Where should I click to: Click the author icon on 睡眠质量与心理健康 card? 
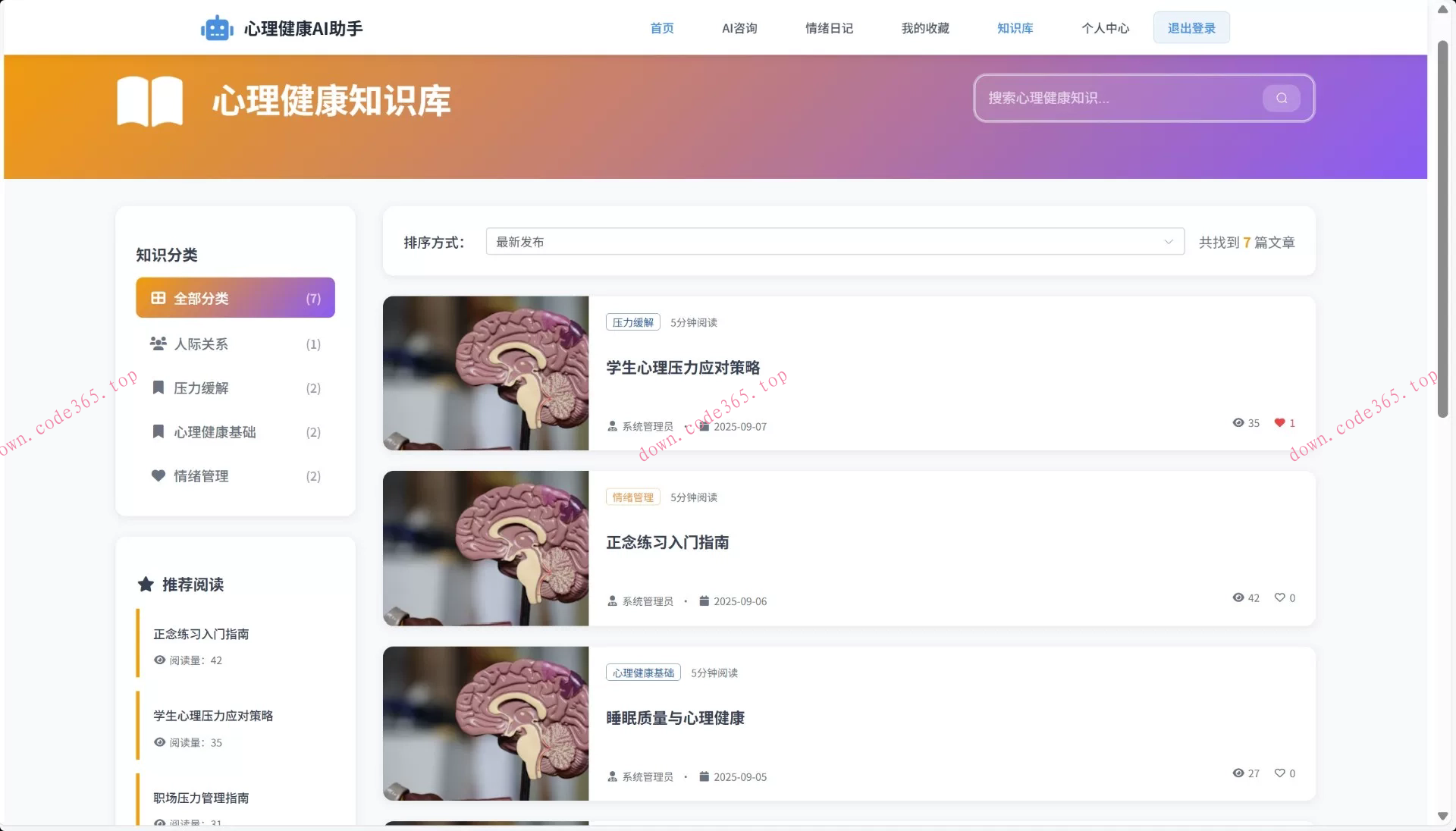[611, 776]
